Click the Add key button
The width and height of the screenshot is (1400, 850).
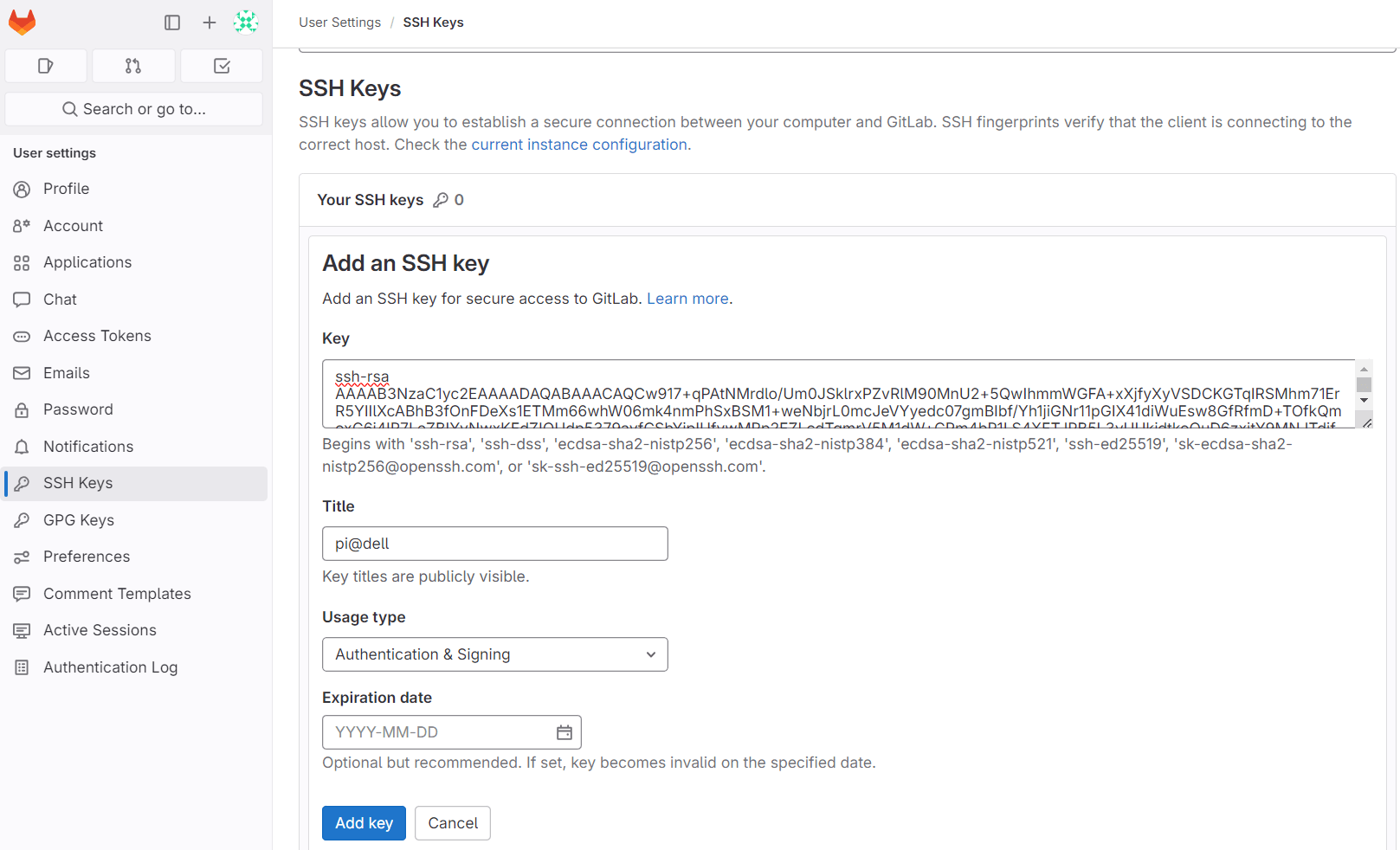pos(364,823)
